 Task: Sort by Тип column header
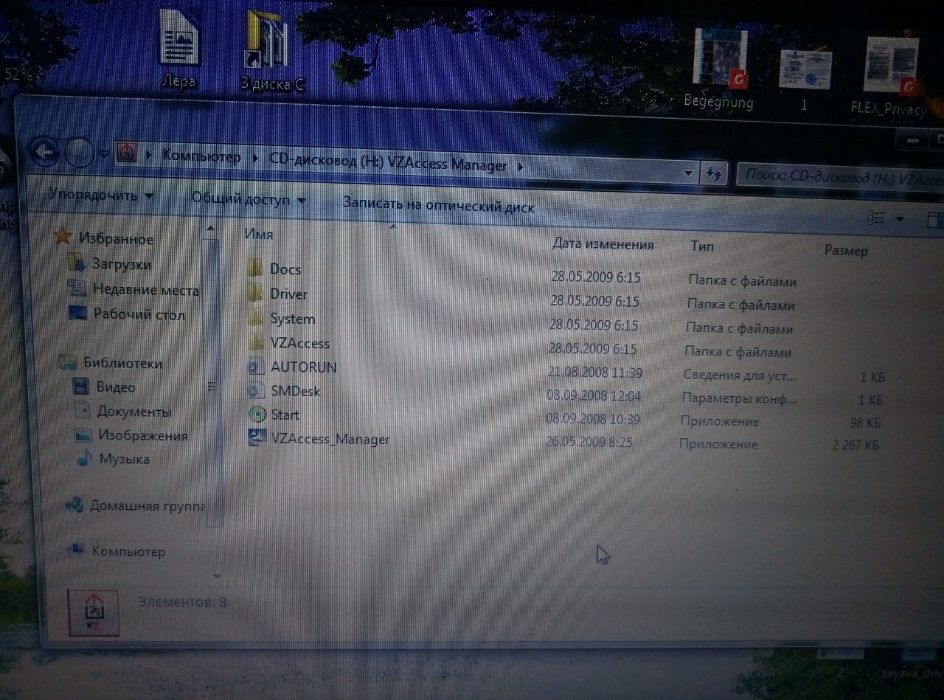702,246
